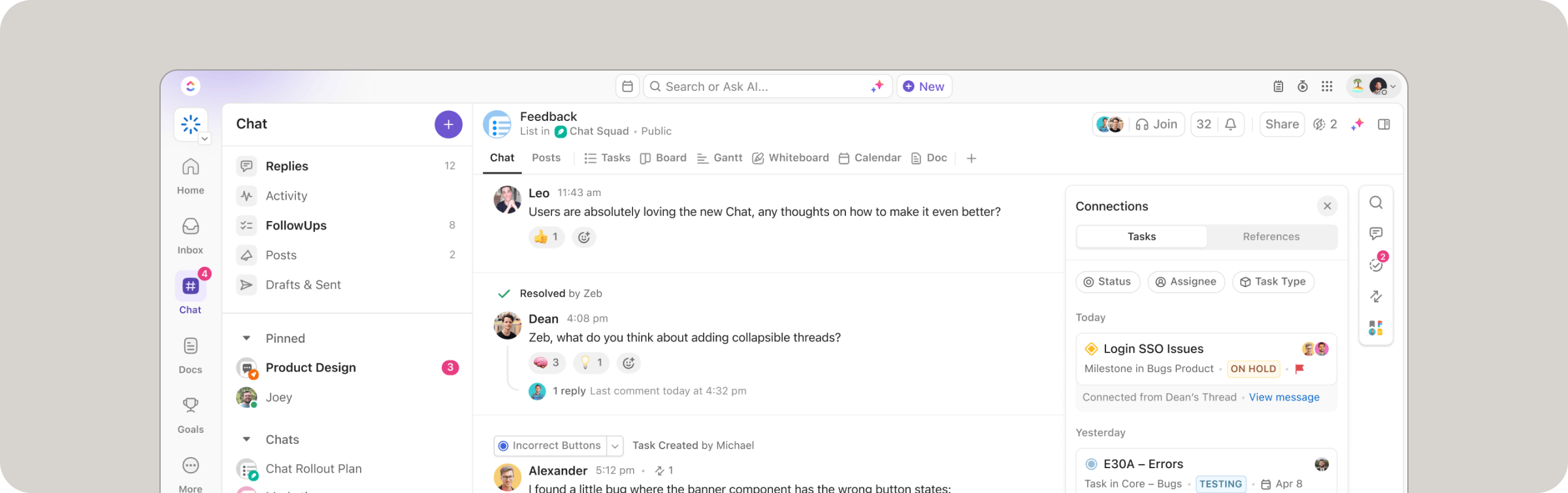The width and height of the screenshot is (1568, 493).
Task: Open the Whiteboard view tab
Action: pos(791,158)
